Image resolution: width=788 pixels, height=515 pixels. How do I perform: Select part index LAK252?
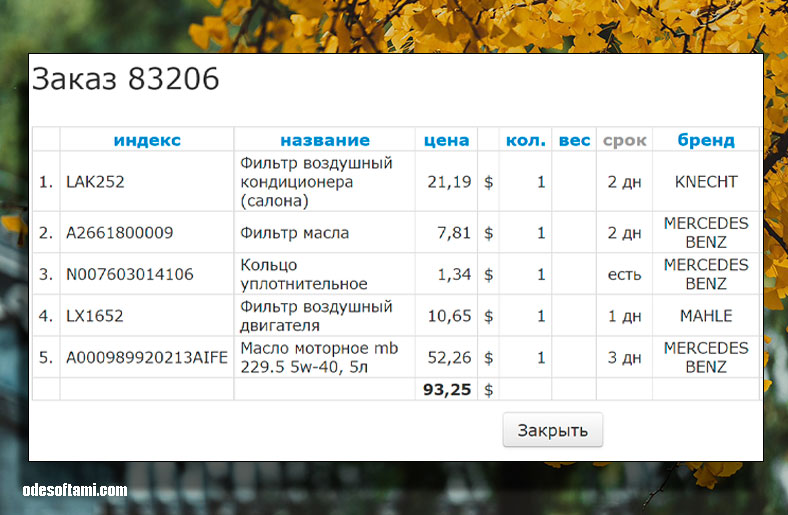tap(95, 181)
